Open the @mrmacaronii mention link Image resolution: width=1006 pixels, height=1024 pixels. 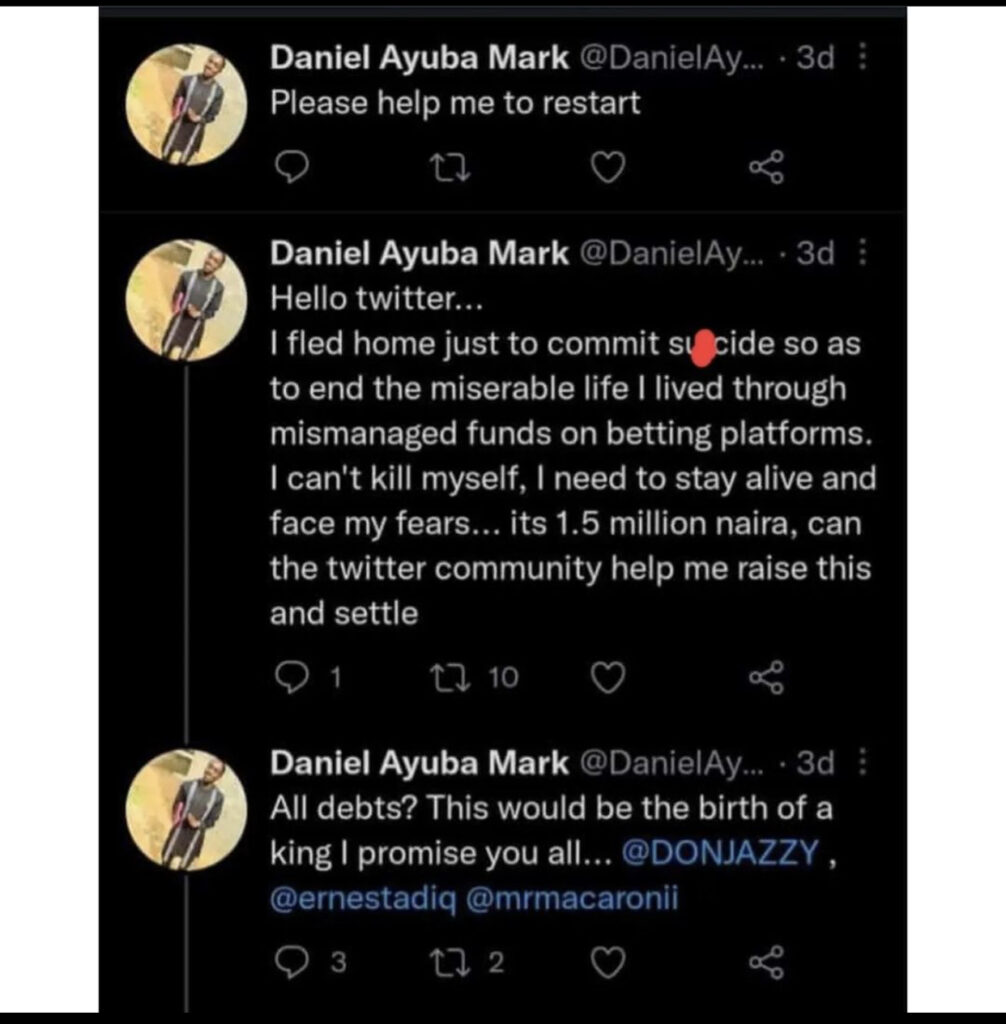pyautogui.click(x=572, y=899)
